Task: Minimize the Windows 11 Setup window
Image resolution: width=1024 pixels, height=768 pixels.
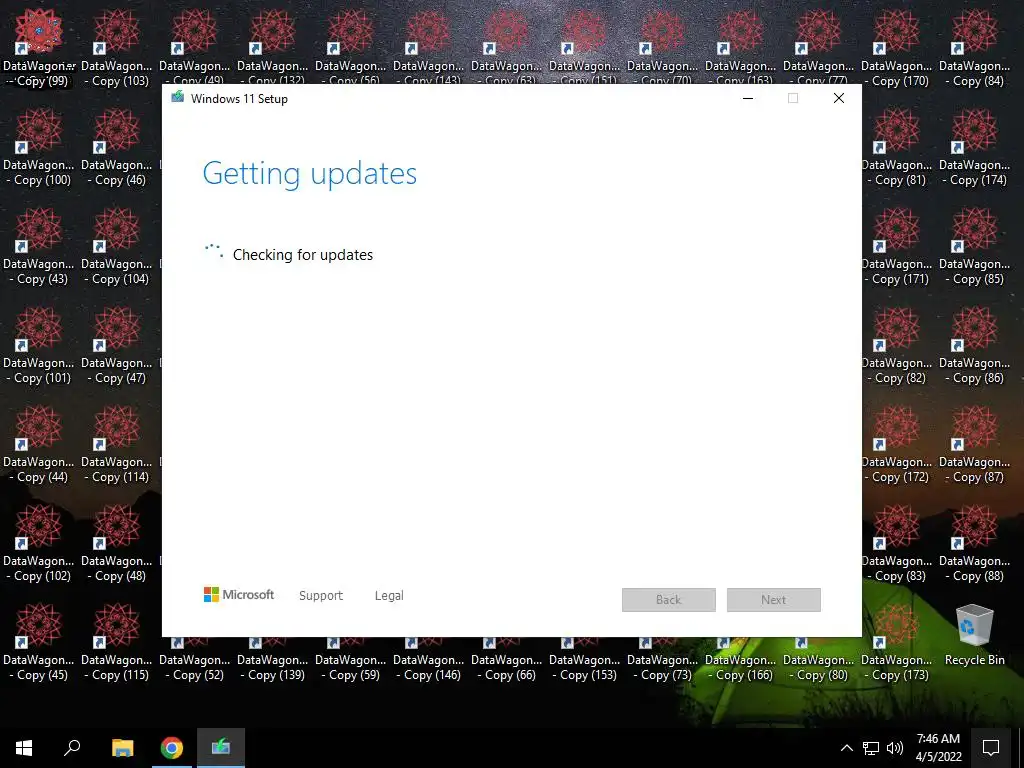Action: [x=748, y=99]
